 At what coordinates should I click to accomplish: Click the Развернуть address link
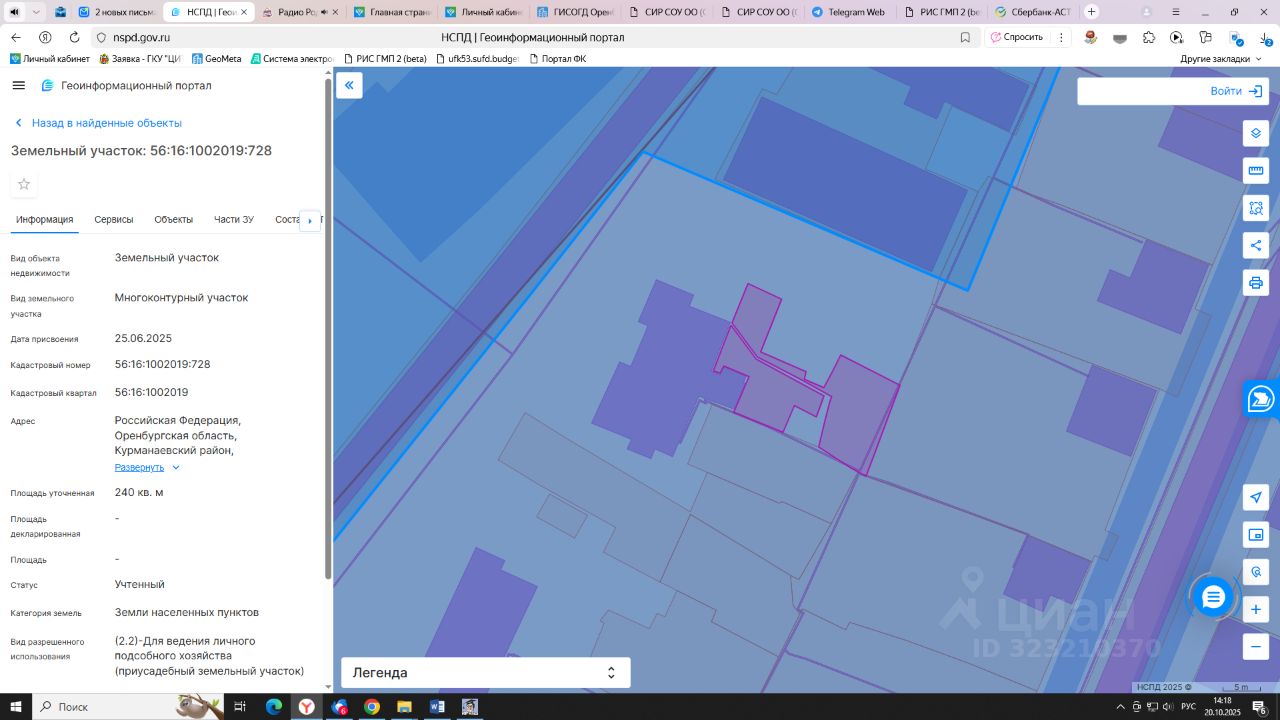pyautogui.click(x=139, y=467)
